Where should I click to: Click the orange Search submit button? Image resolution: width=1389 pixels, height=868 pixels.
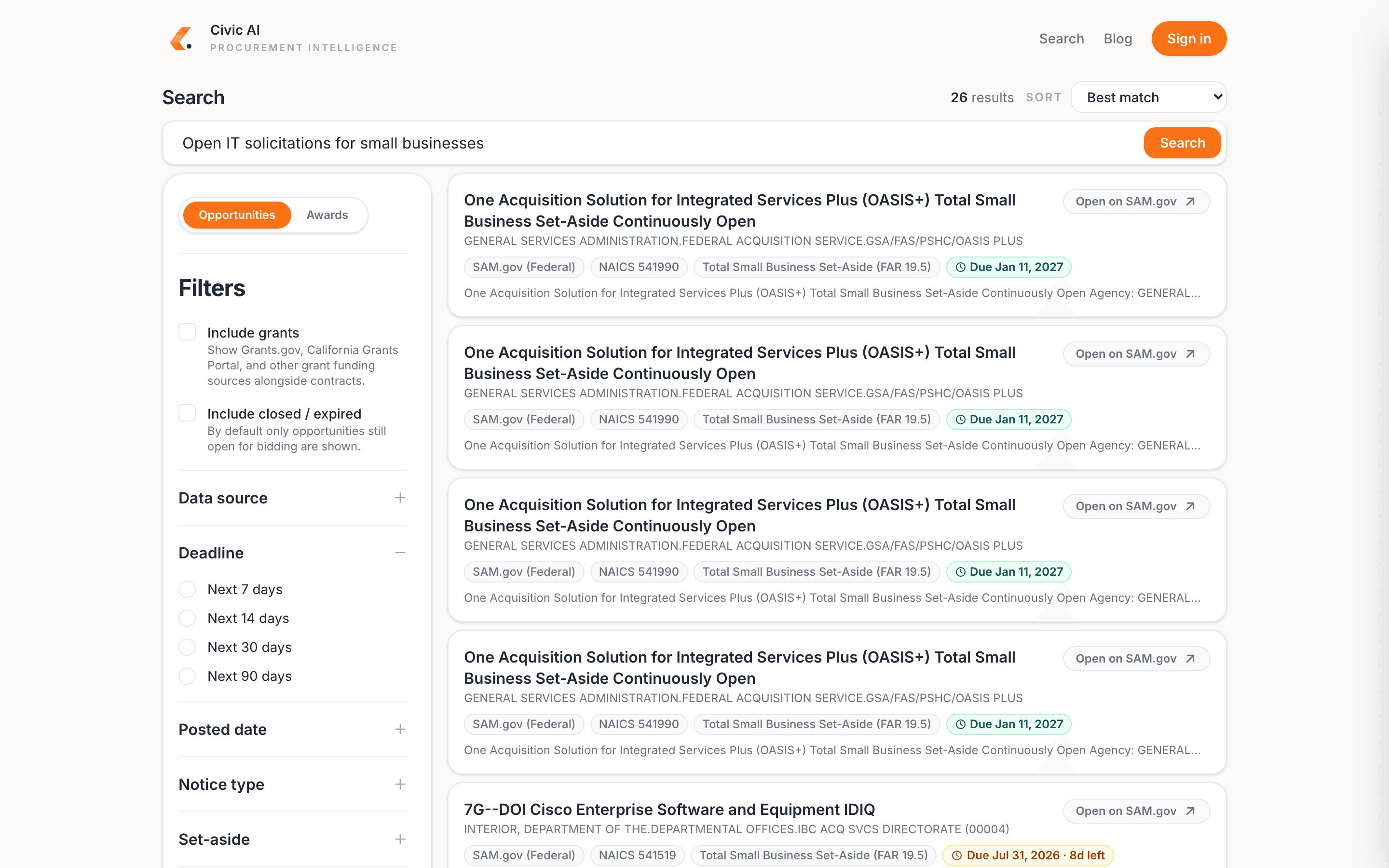(1182, 143)
